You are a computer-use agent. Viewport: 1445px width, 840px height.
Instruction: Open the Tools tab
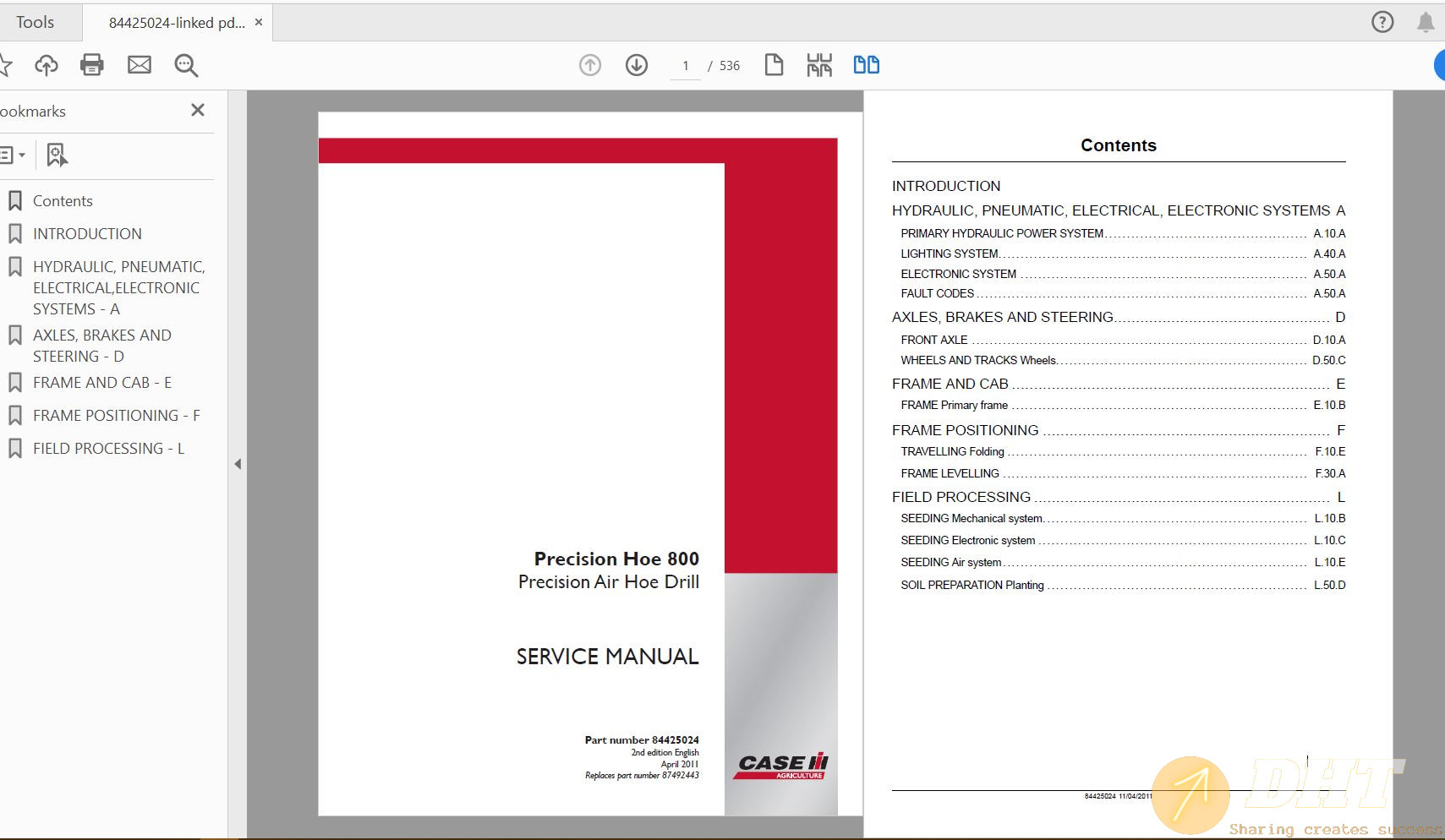pyautogui.click(x=35, y=23)
